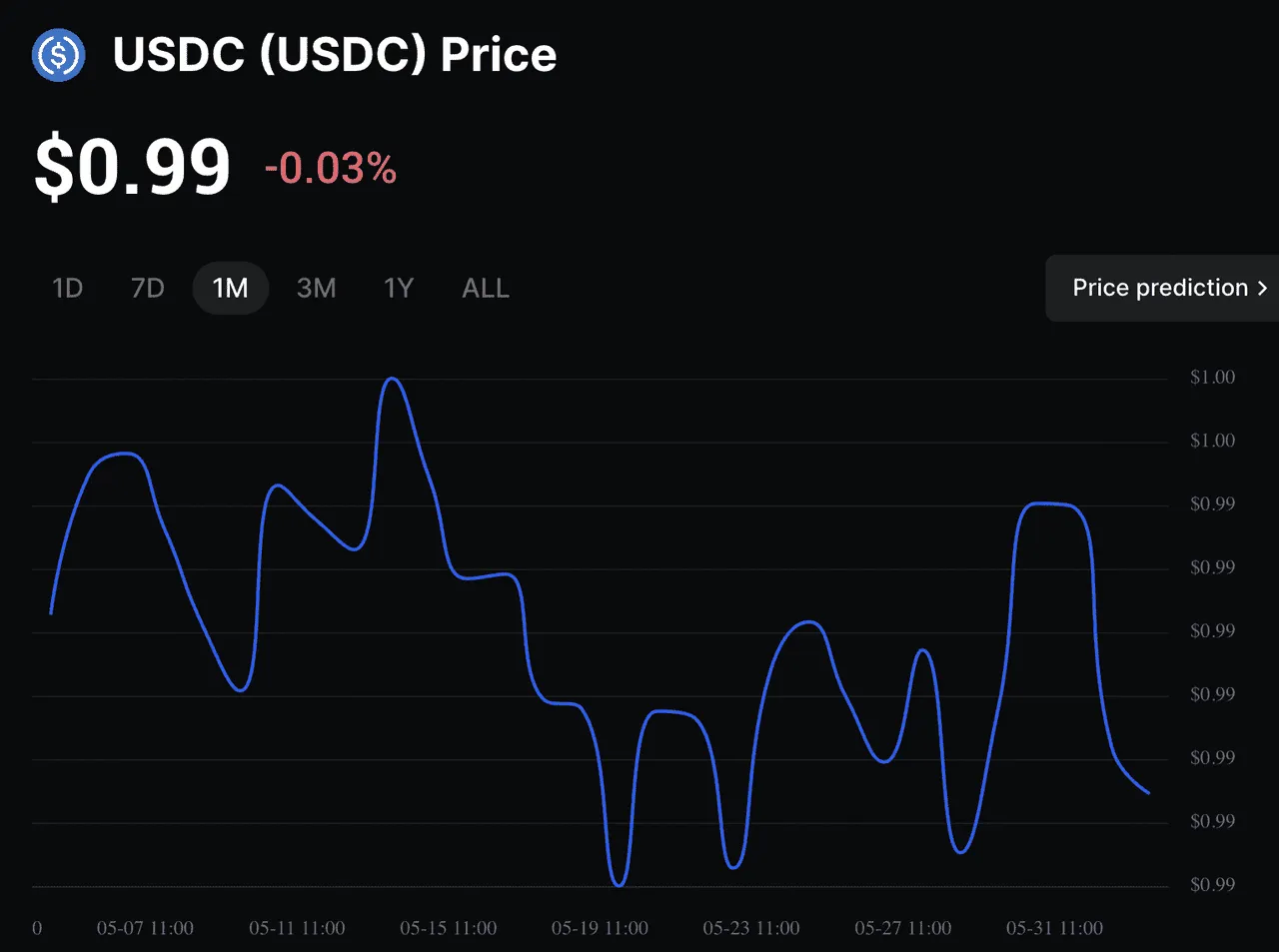The width and height of the screenshot is (1279, 952).
Task: Click the $0.99 price heading
Action: 131,166
